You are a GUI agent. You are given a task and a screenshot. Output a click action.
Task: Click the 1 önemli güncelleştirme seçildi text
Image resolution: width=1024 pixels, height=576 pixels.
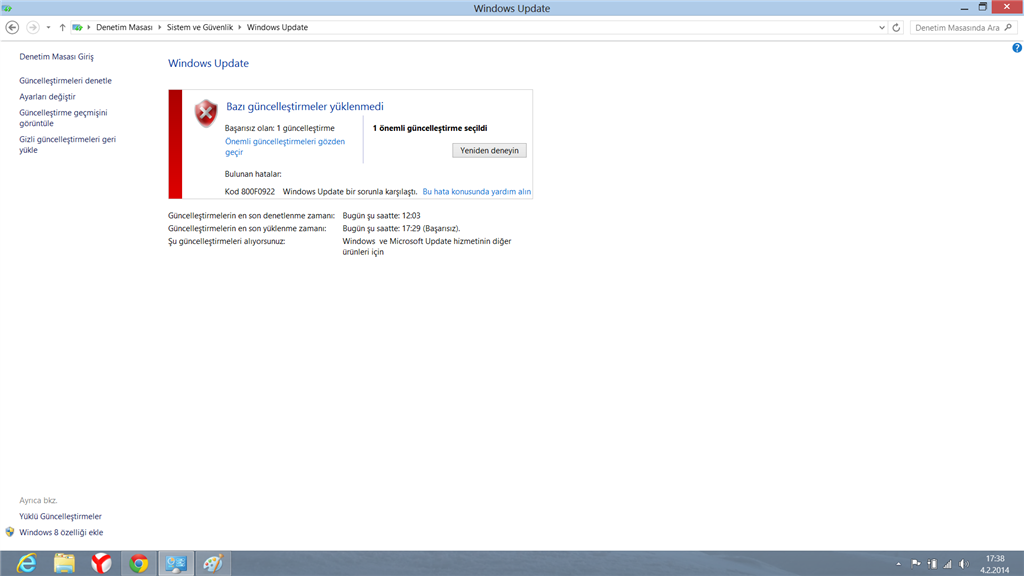[x=430, y=129]
